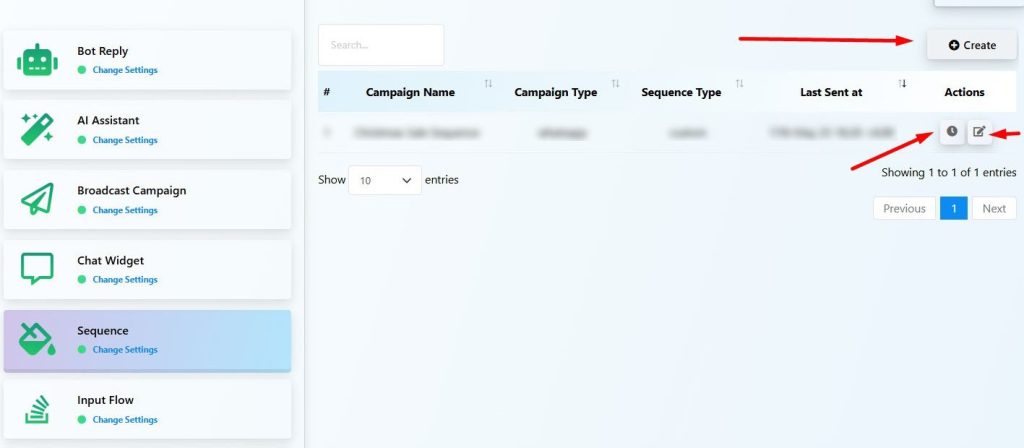This screenshot has height=448, width=1024.
Task: Go to the Previous page
Action: tap(904, 209)
